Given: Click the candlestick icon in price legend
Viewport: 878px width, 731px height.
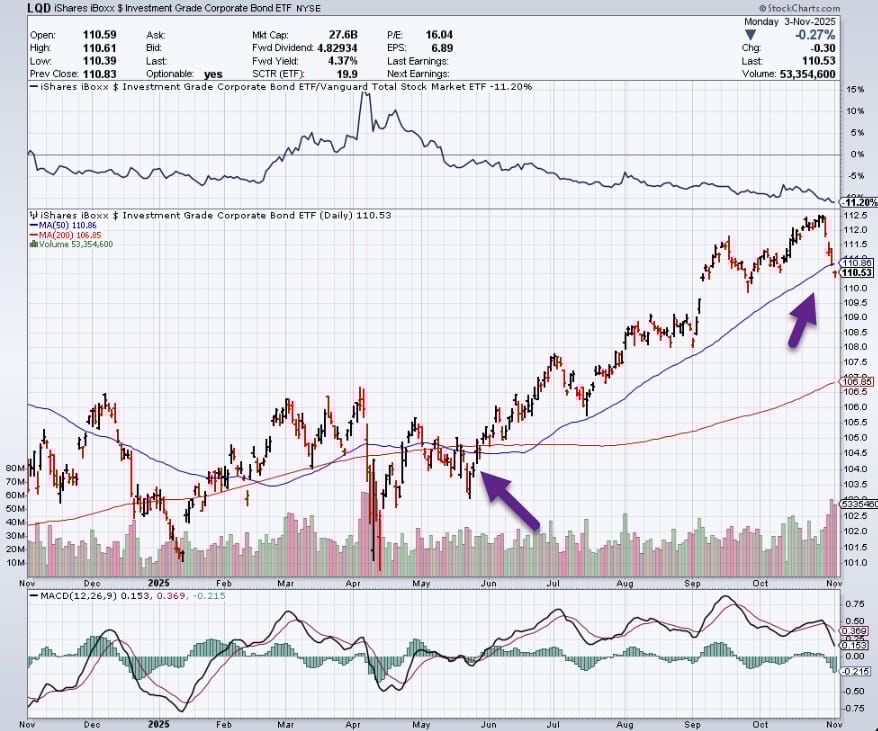Looking at the screenshot, I should 34,215.
